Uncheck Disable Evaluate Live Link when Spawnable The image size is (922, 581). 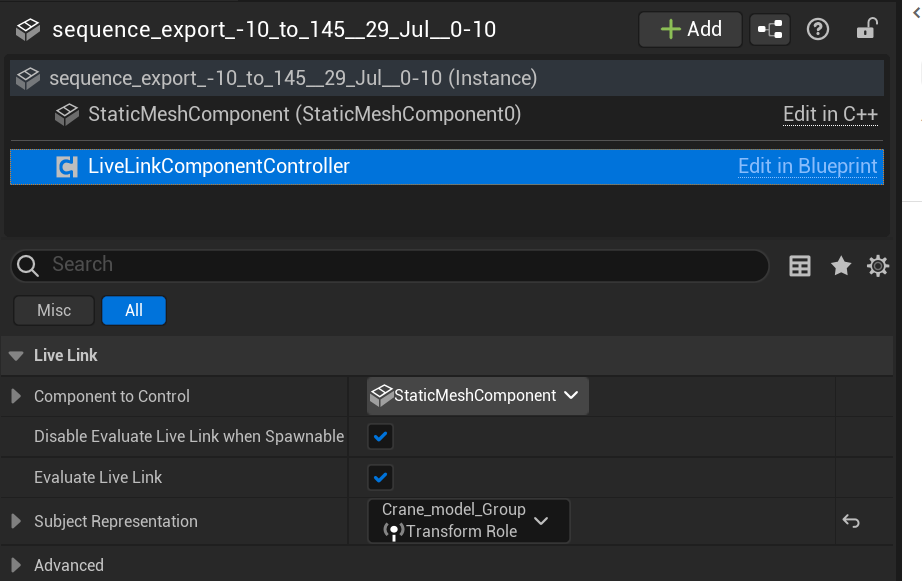380,437
